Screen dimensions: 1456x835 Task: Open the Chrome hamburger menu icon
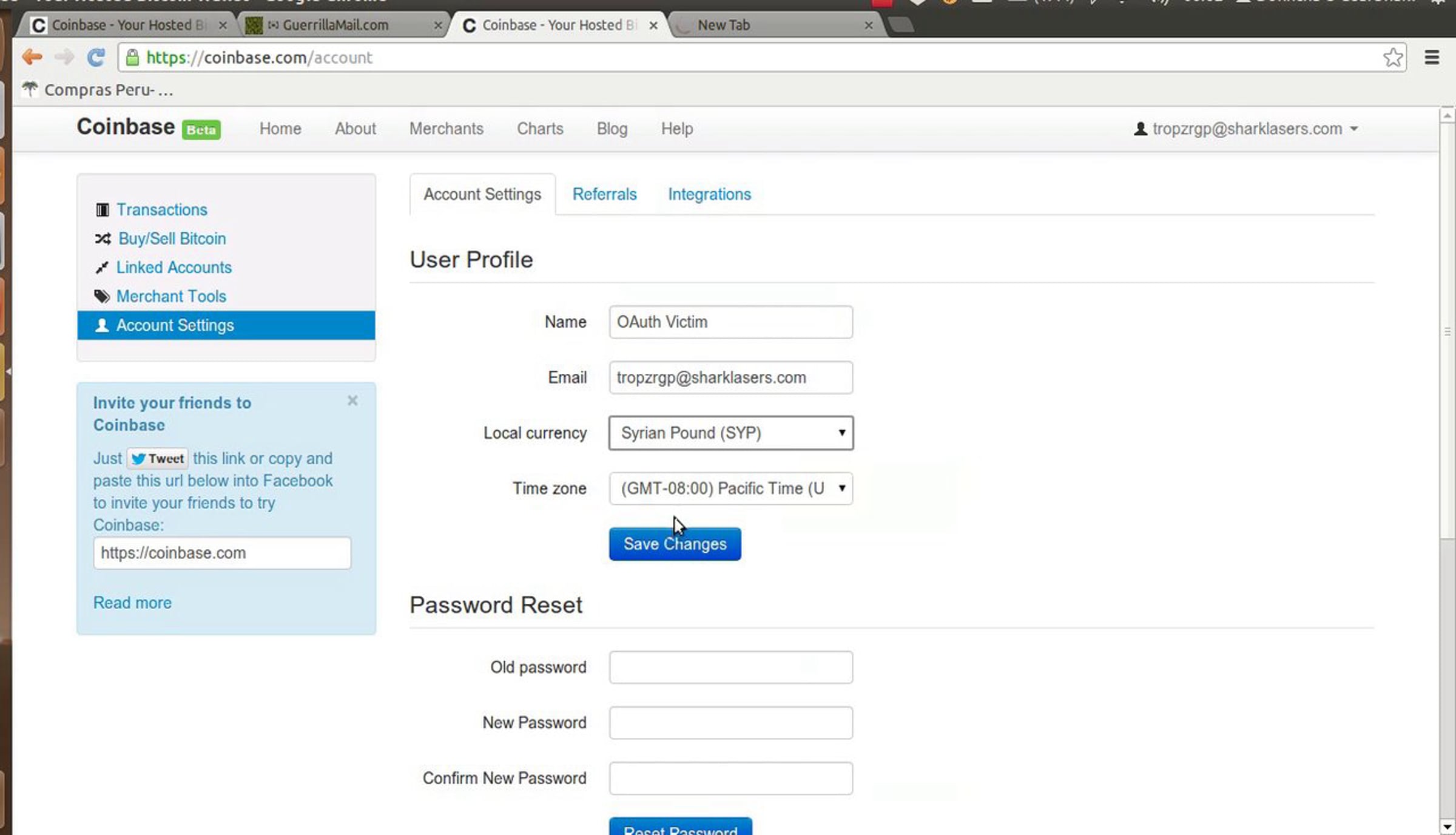coord(1432,57)
